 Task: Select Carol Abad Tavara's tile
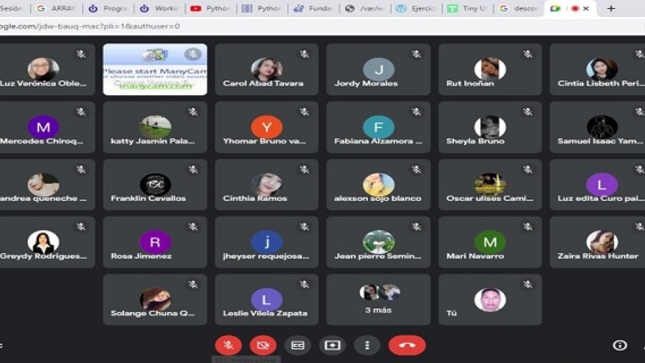(267, 70)
